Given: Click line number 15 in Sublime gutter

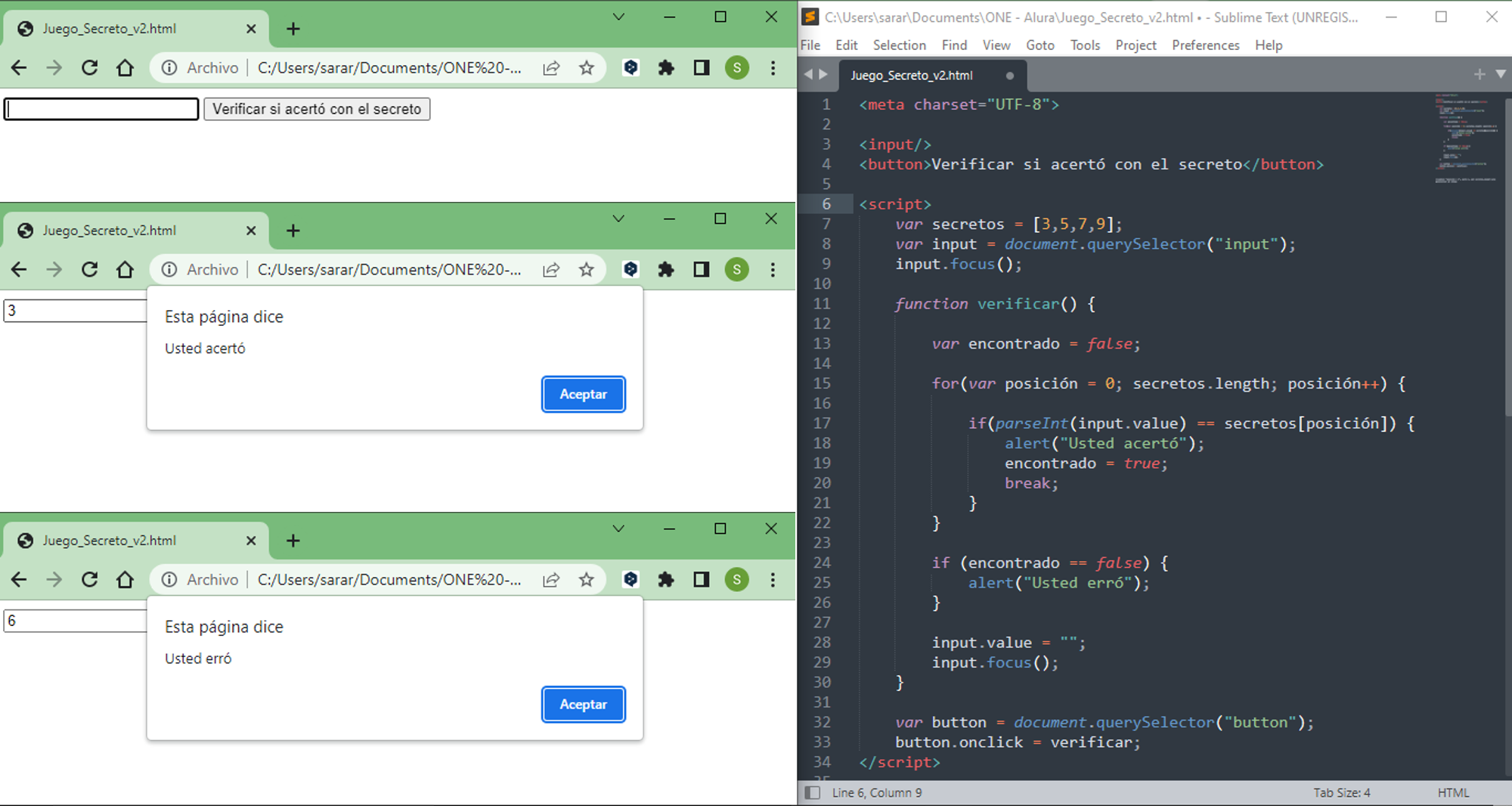Looking at the screenshot, I should 822,383.
